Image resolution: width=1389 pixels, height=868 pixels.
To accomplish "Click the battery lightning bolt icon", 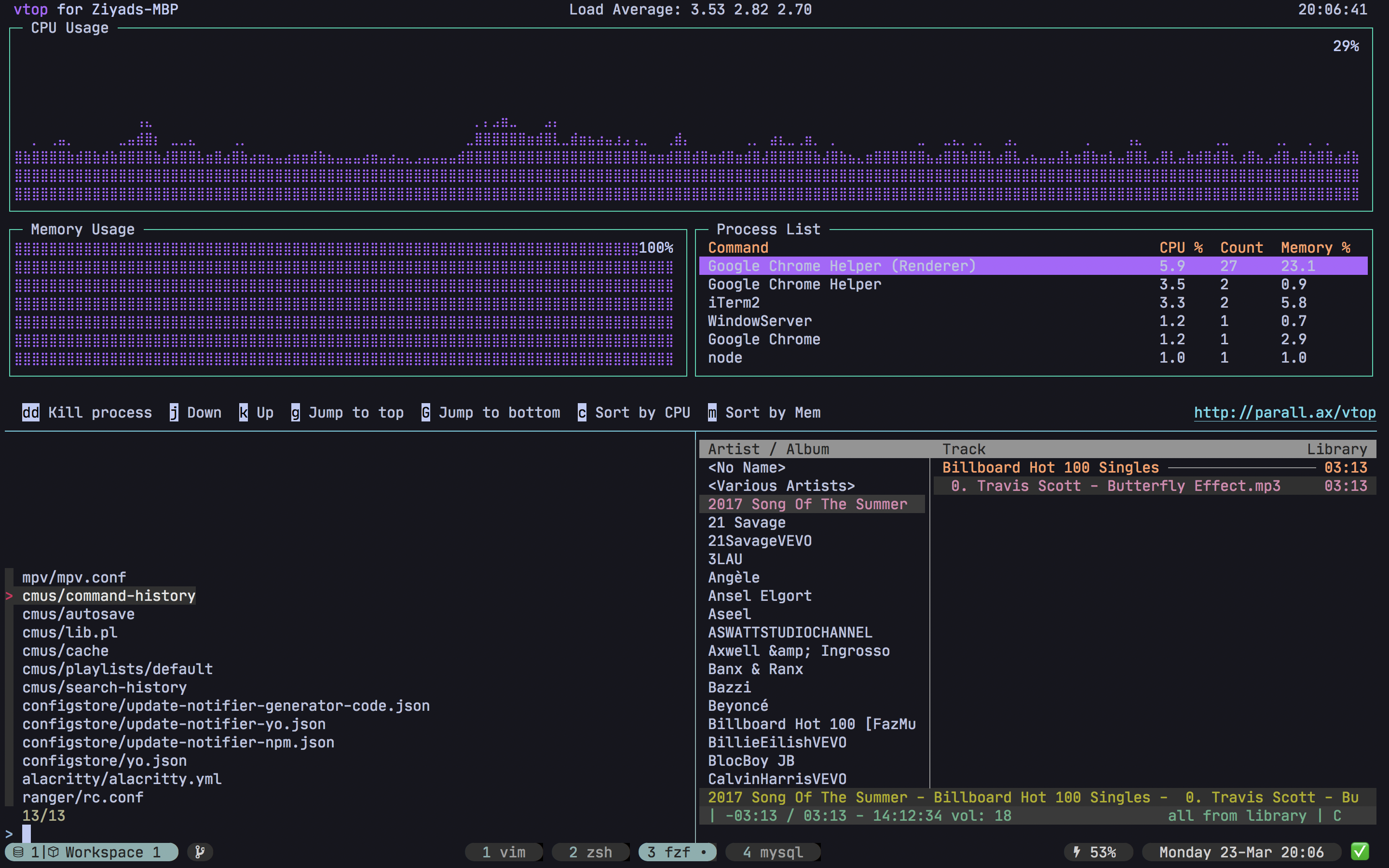I will point(1077,852).
